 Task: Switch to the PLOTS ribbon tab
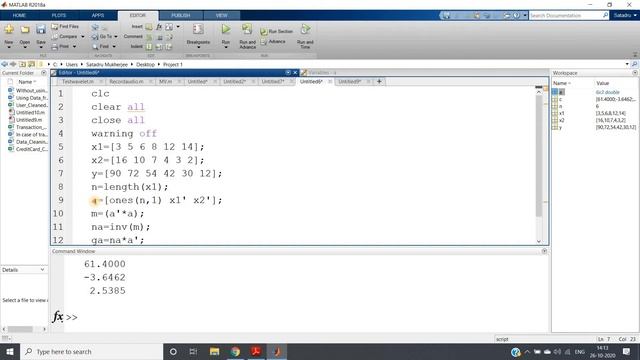point(59,16)
